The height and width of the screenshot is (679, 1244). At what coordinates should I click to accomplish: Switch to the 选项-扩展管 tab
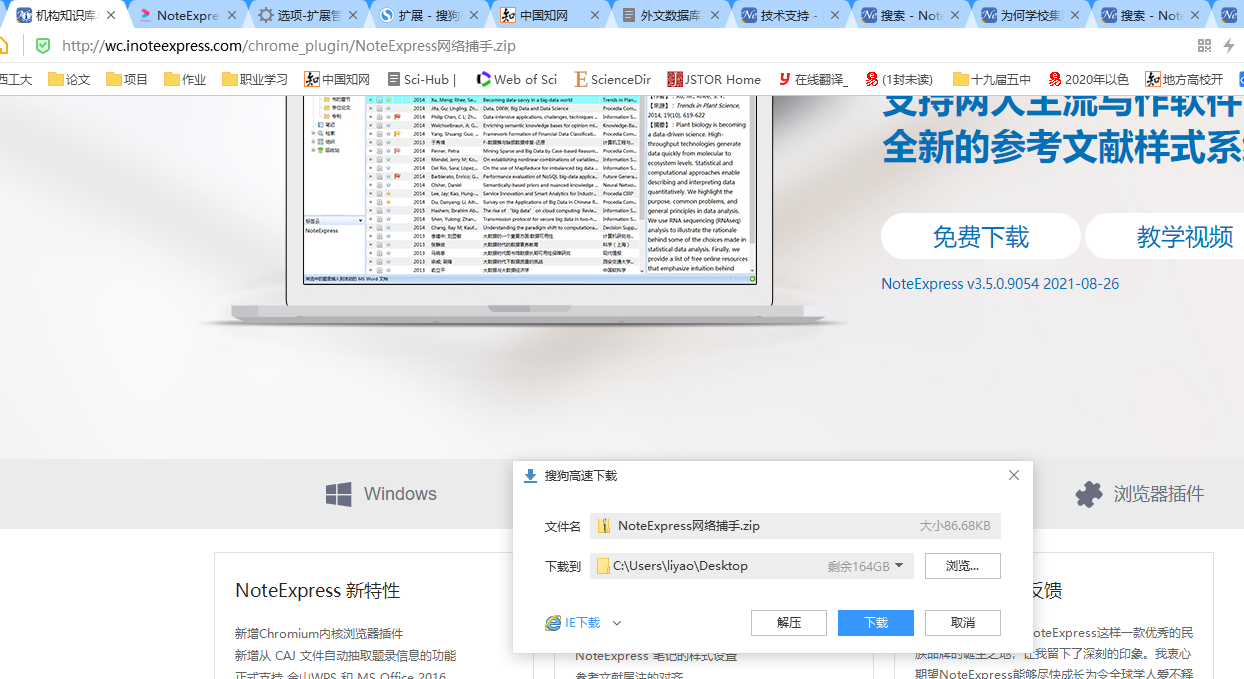coord(306,15)
